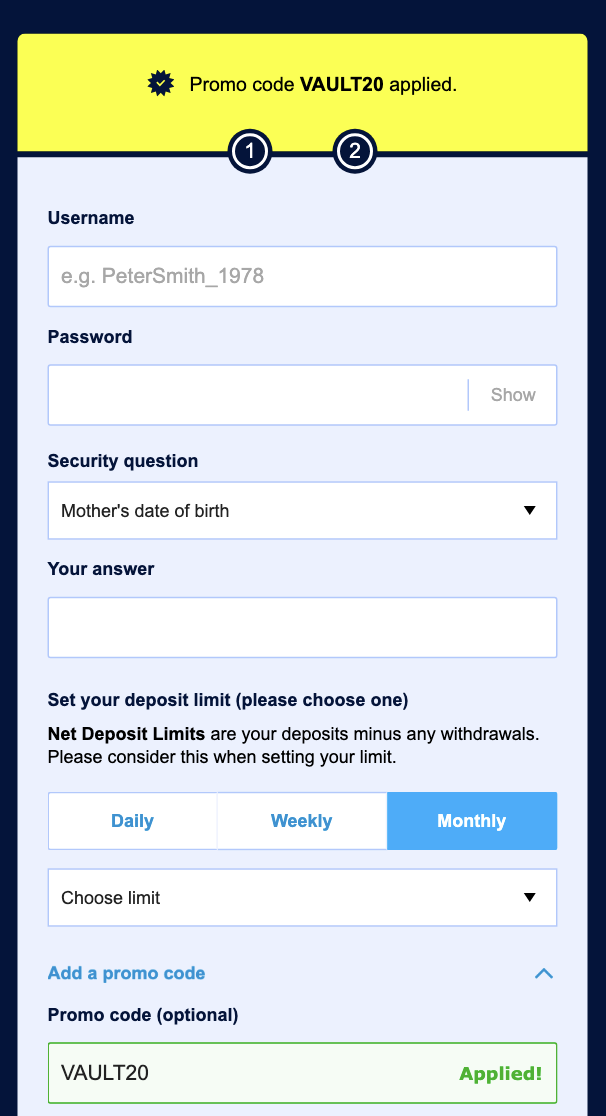The width and height of the screenshot is (606, 1116).
Task: Select step 1 indicator circle
Action: [250, 151]
